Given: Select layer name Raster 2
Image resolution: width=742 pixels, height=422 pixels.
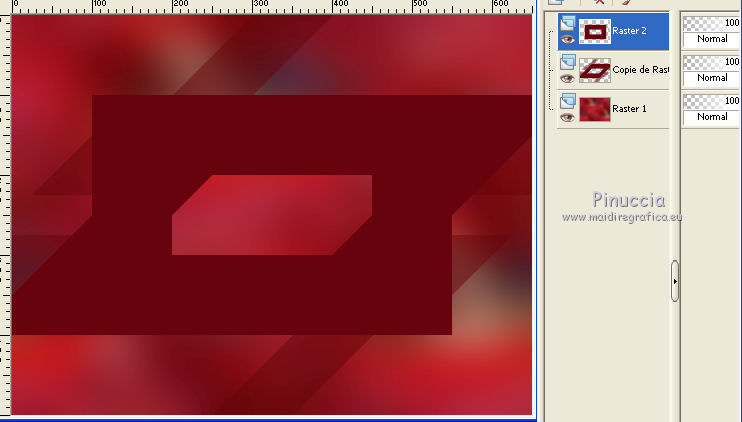Looking at the screenshot, I should pyautogui.click(x=629, y=31).
